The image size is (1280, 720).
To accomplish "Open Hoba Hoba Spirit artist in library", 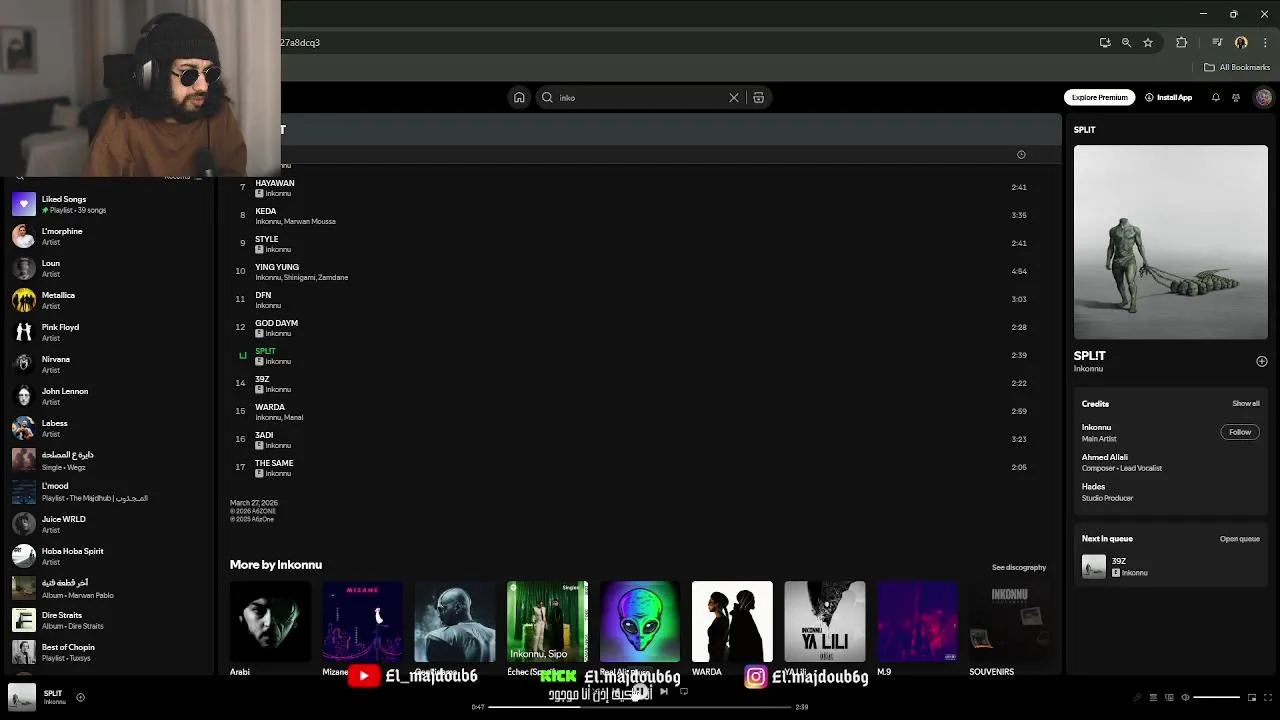I will [x=110, y=556].
